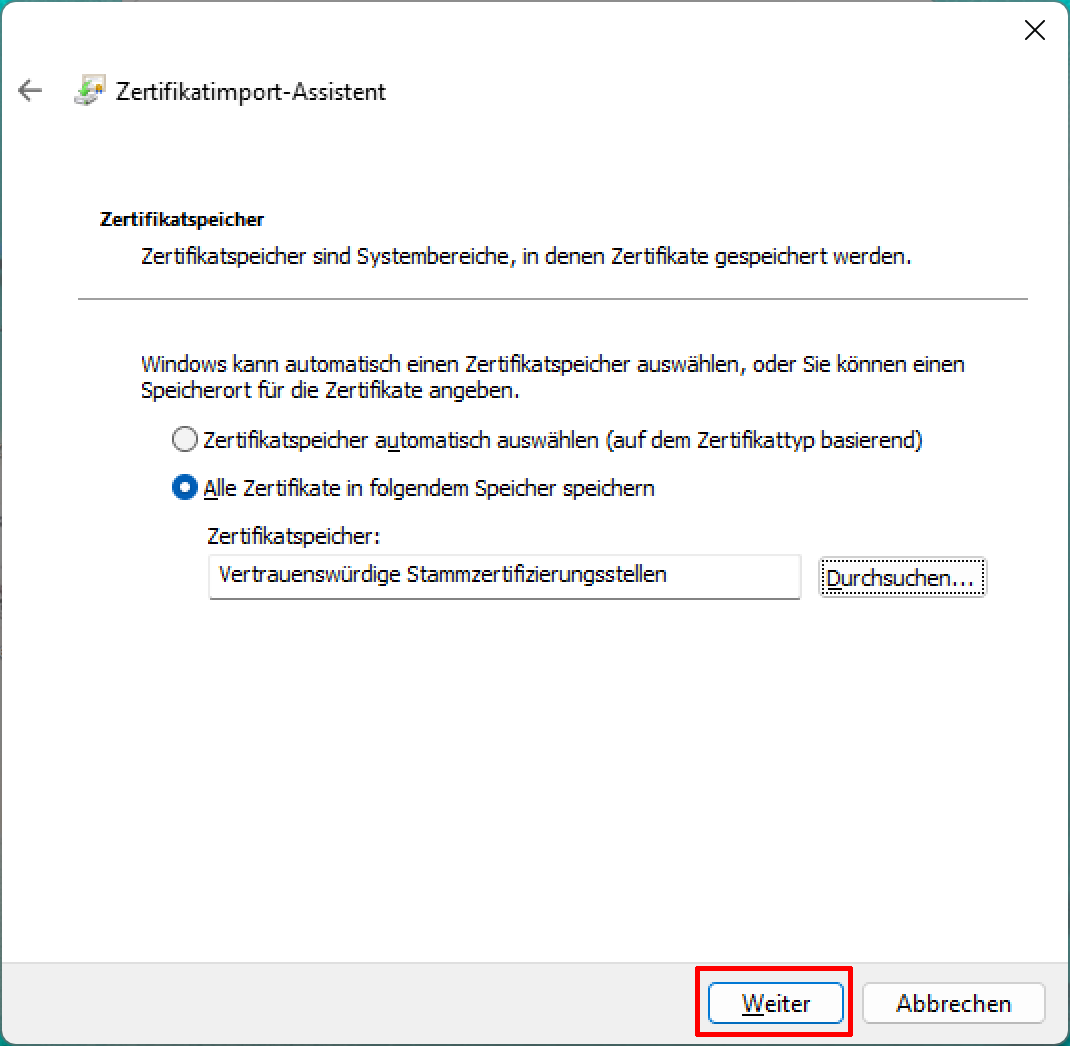
Task: Cancel the wizard via Abbrechen
Action: click(953, 1003)
